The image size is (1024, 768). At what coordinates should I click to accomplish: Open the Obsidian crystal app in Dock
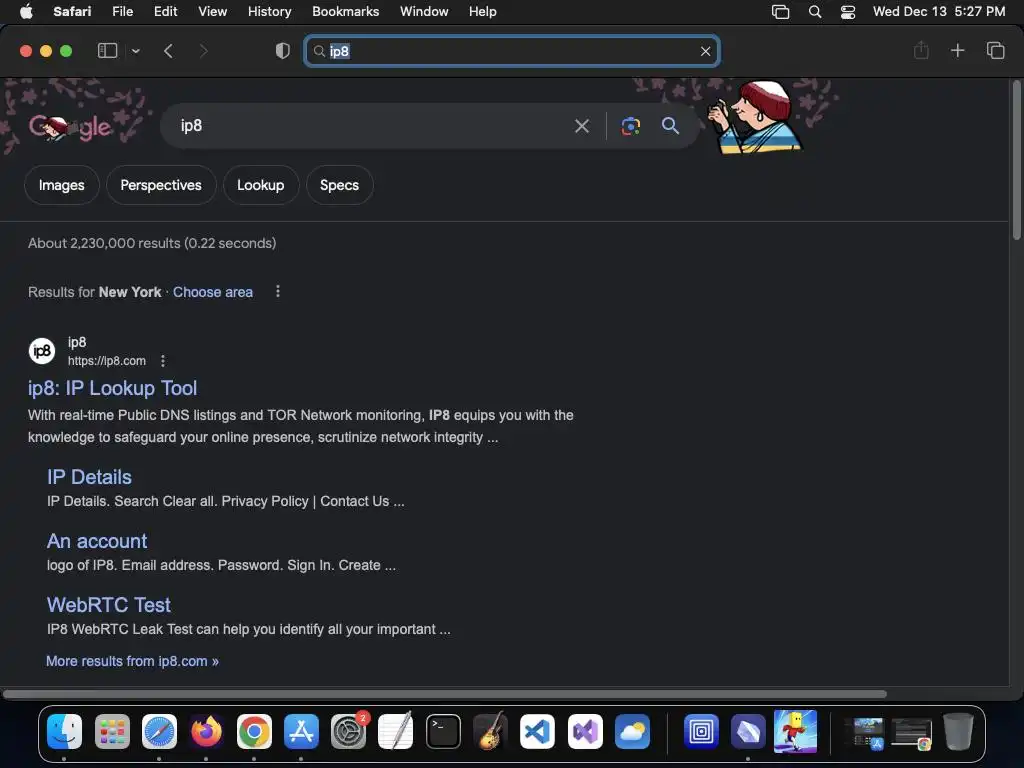[x=748, y=731]
